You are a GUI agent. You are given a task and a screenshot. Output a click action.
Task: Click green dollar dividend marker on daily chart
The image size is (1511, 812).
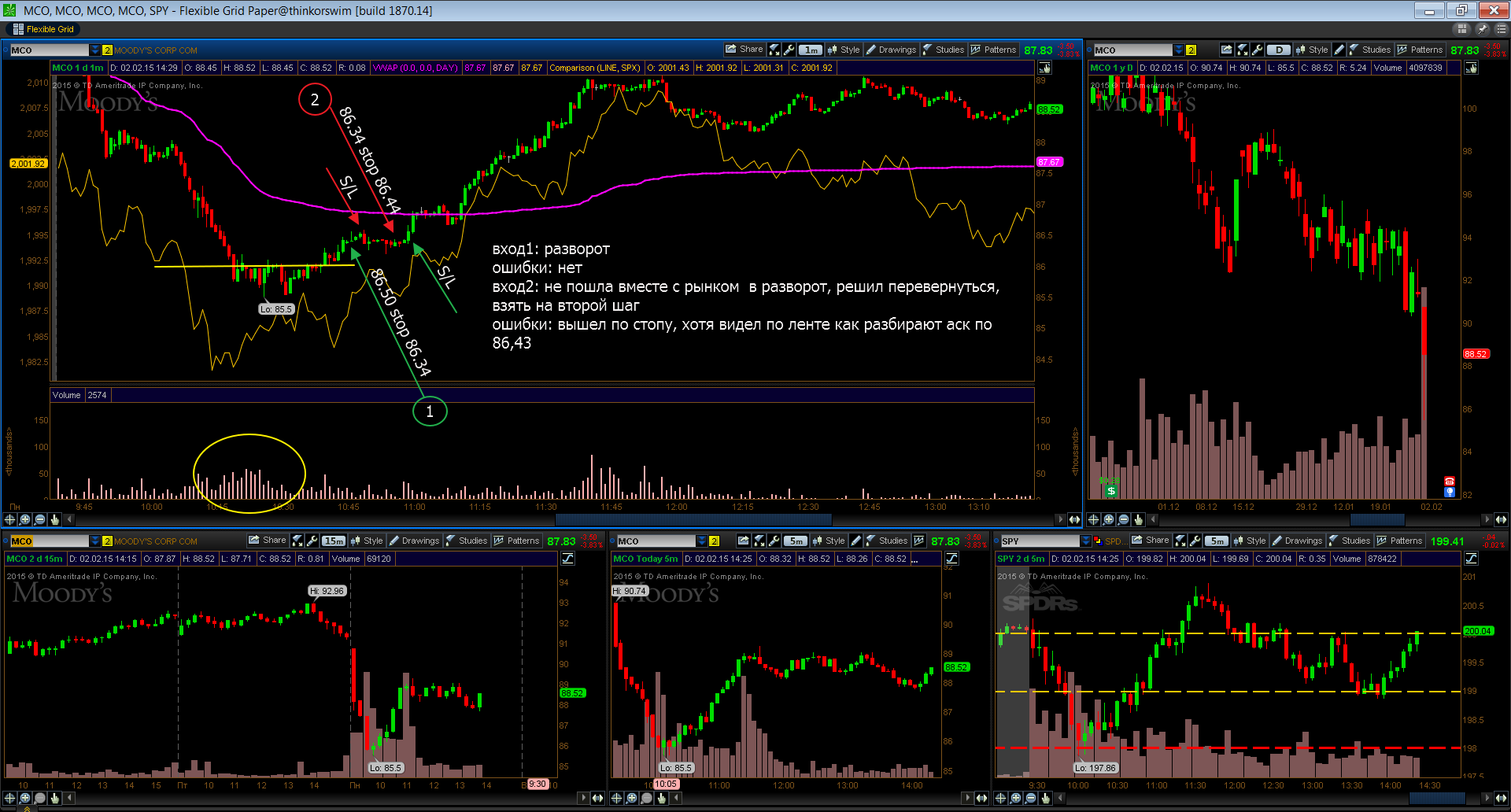point(1110,491)
